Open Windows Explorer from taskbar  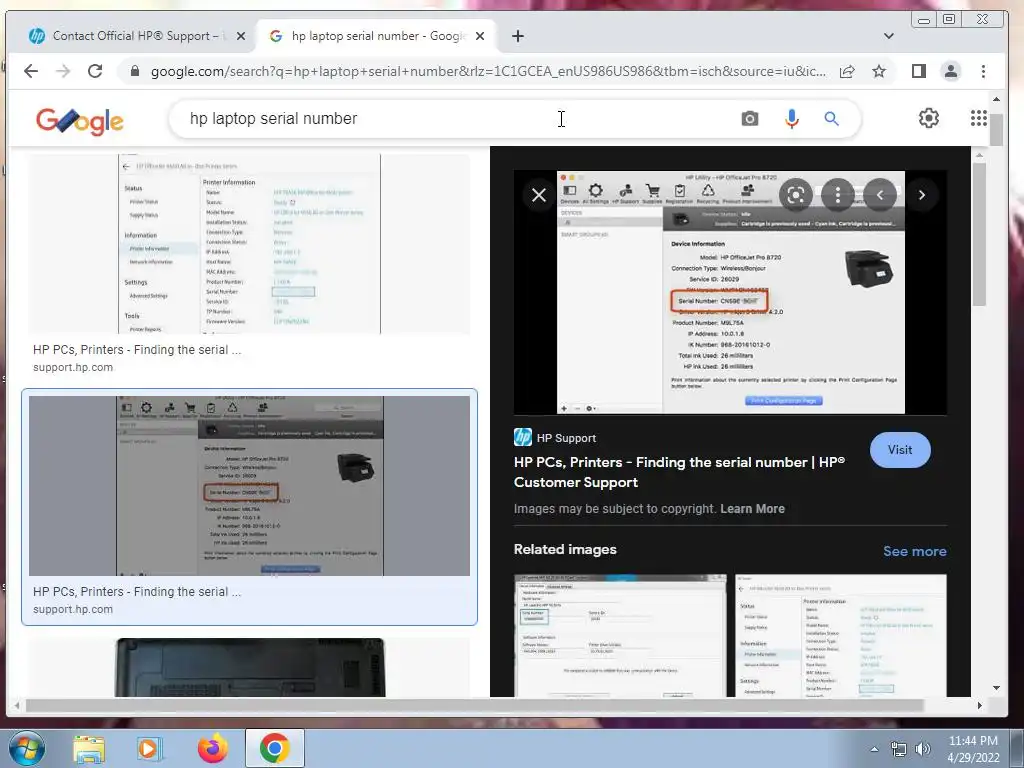89,749
